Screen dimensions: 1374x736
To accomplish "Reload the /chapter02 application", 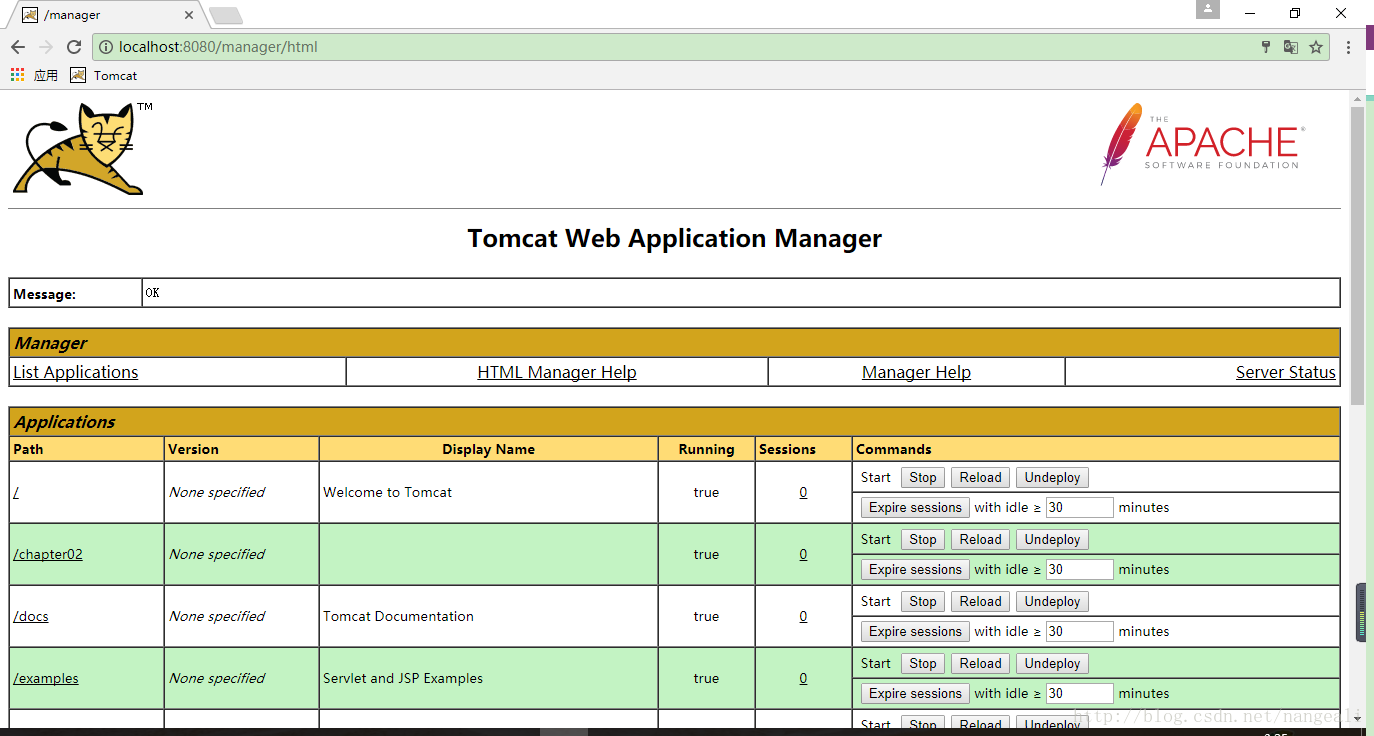I will (x=980, y=540).
